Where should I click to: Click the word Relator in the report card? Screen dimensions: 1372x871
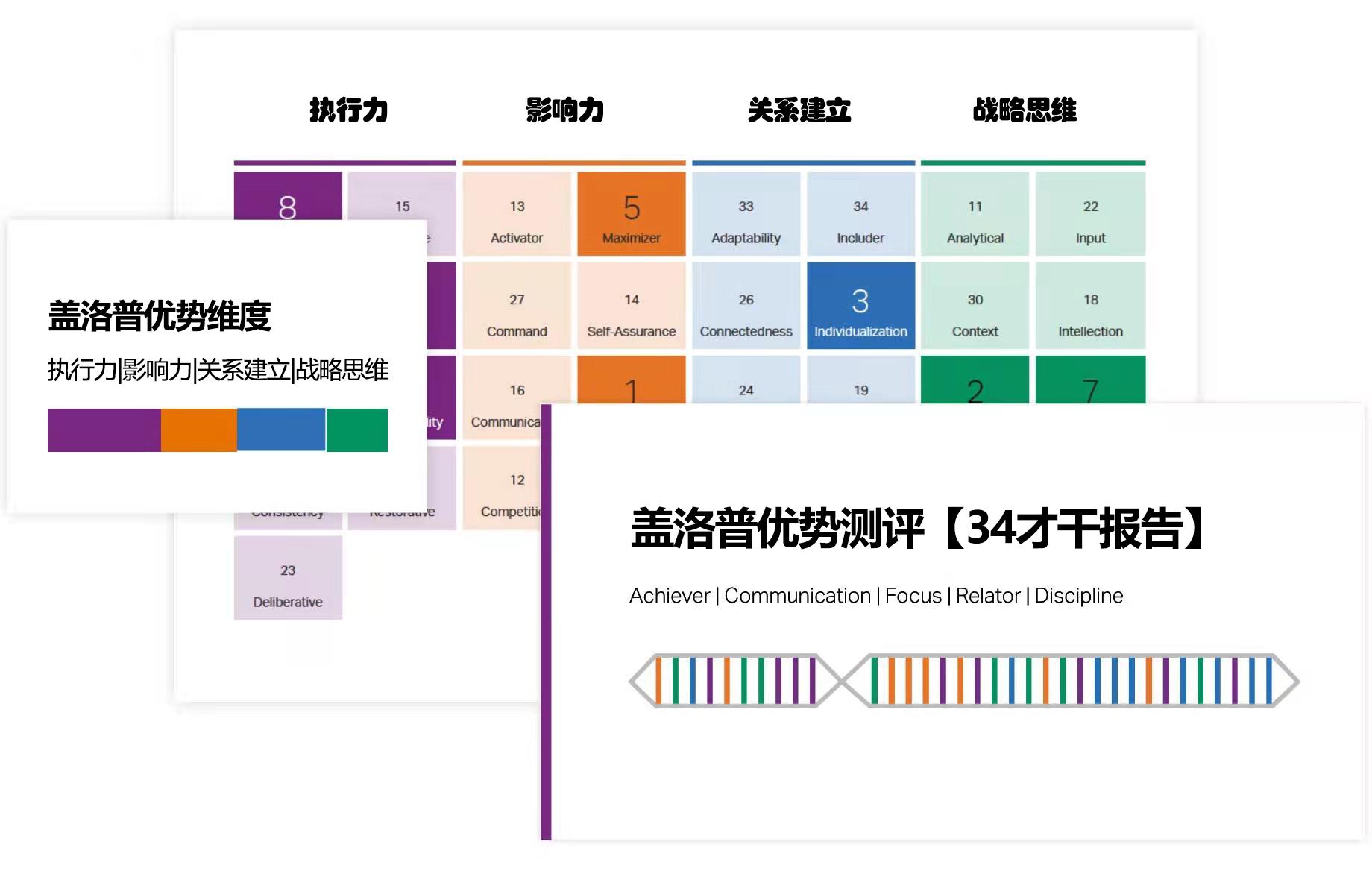[x=987, y=596]
